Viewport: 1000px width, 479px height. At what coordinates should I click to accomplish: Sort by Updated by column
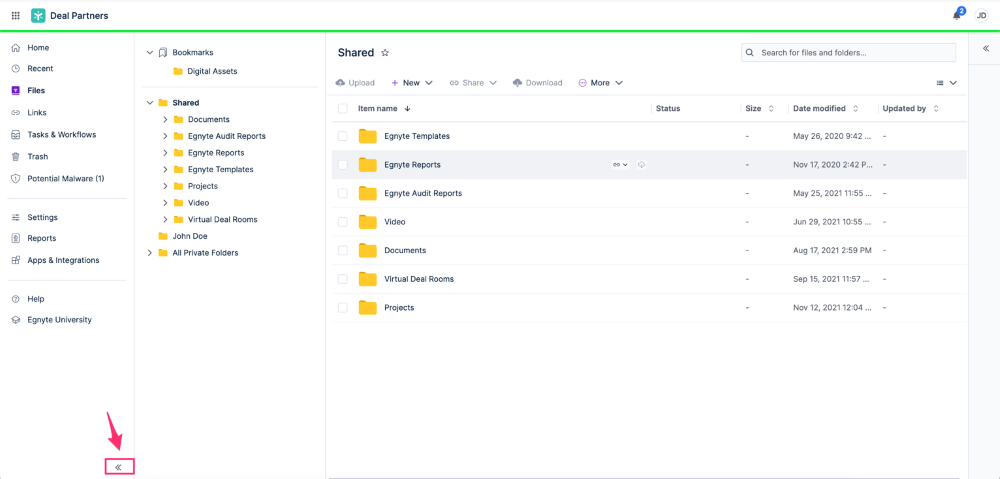911,108
